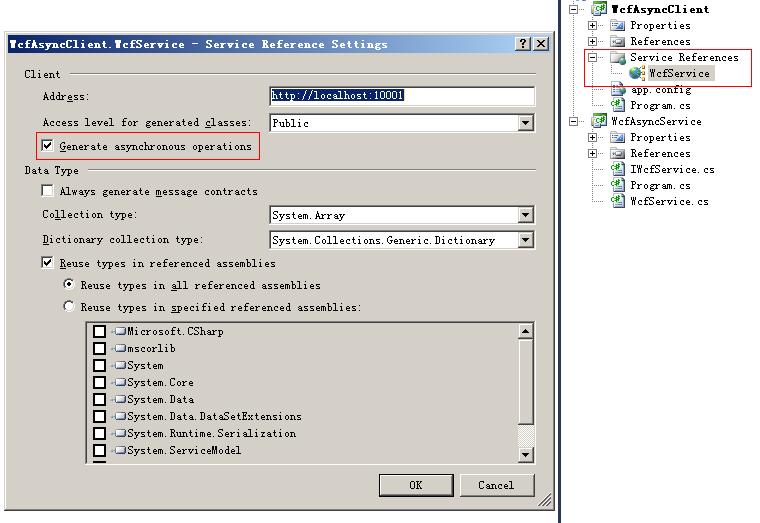Click the WcfAsyncClient project icon
Viewport: 760px width, 523px height.
(x=600, y=9)
